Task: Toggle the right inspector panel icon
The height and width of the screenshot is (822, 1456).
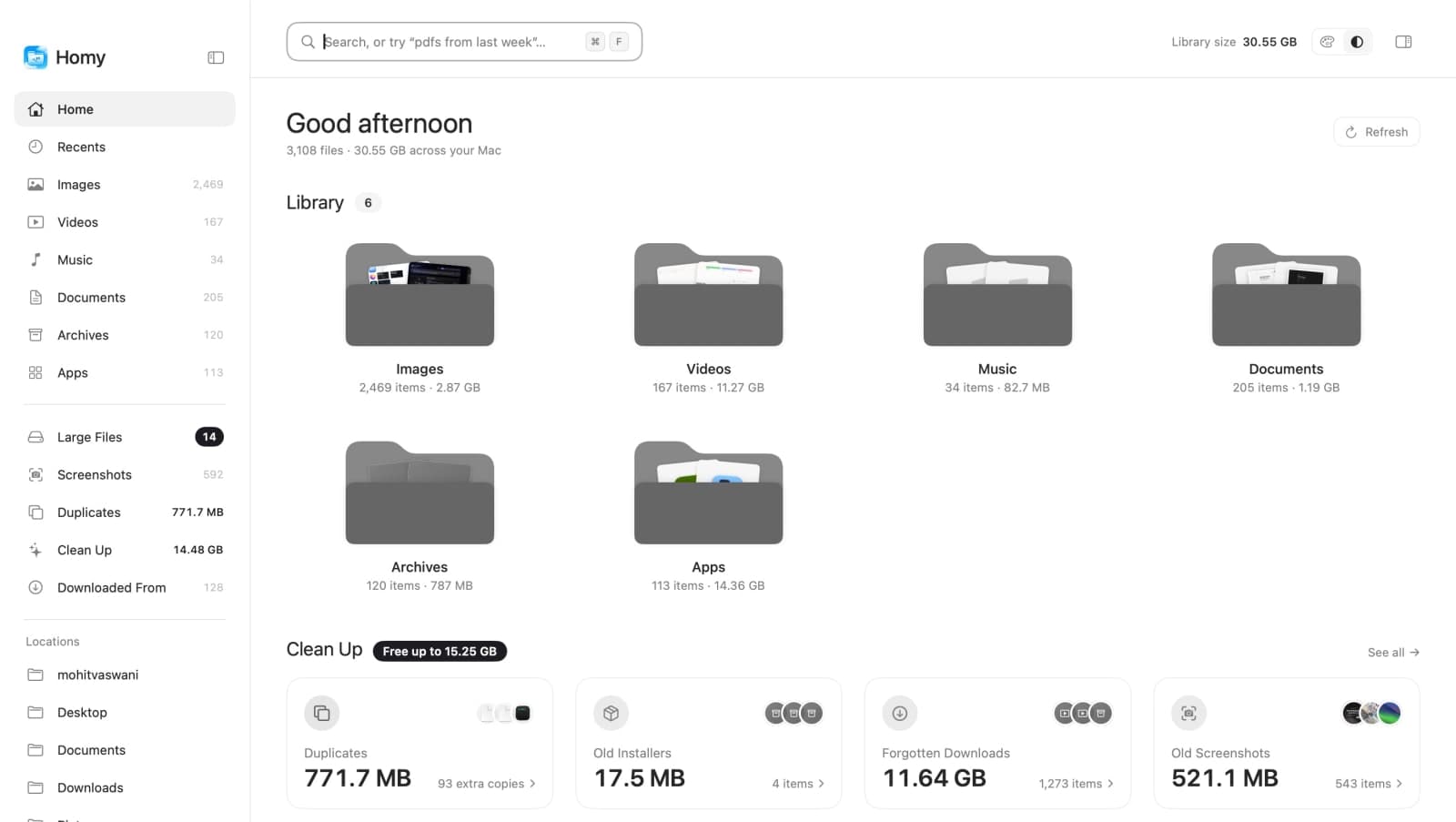Action: pos(1403,42)
